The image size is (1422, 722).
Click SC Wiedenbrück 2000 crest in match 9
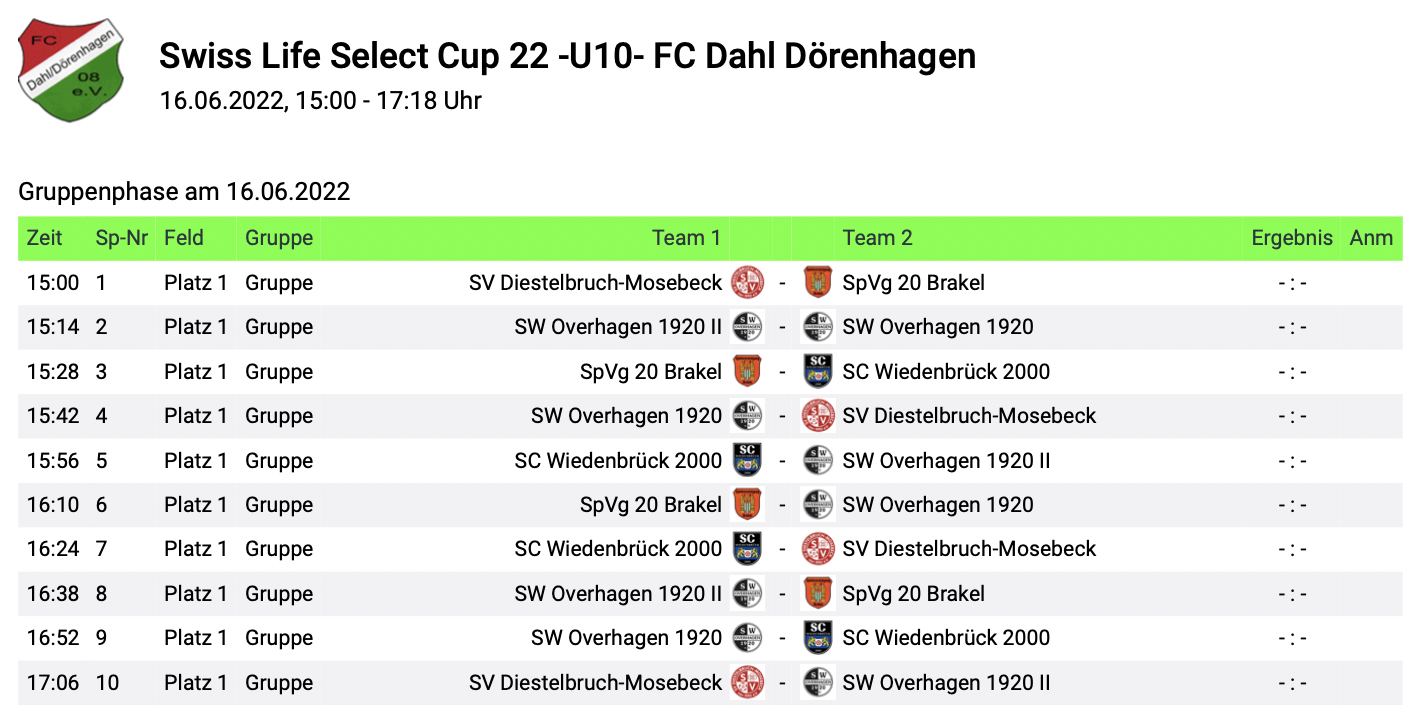point(818,638)
